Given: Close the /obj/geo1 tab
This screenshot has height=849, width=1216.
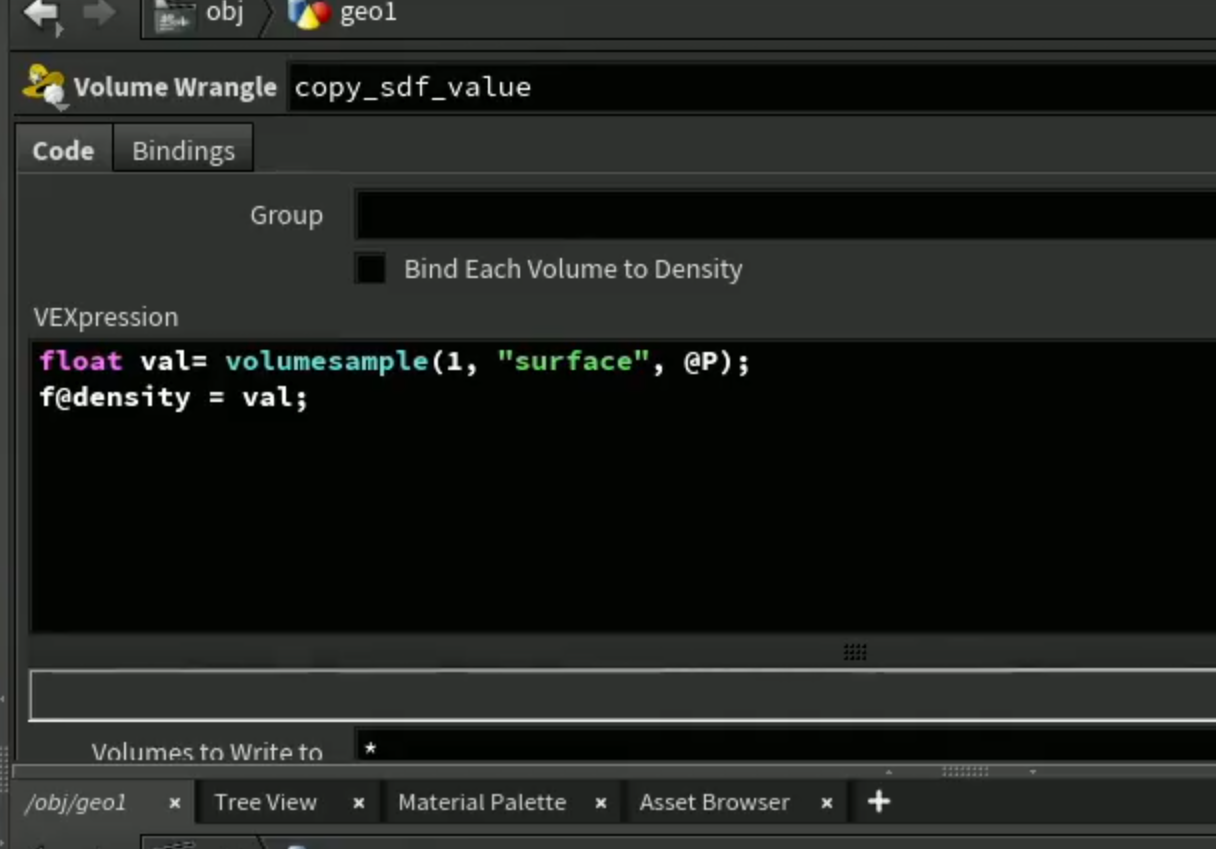Looking at the screenshot, I should (174, 803).
